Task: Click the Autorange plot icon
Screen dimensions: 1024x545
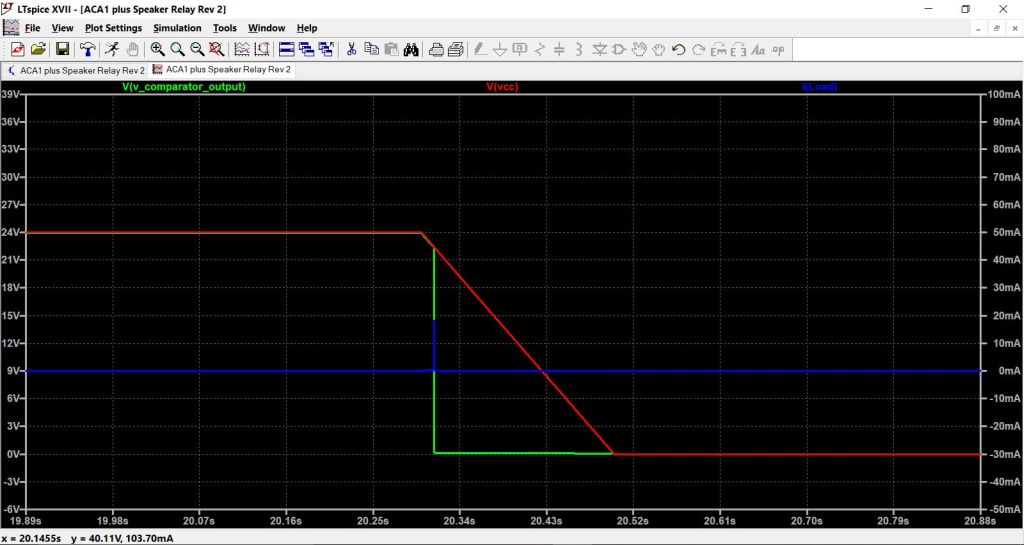Action: pos(242,50)
